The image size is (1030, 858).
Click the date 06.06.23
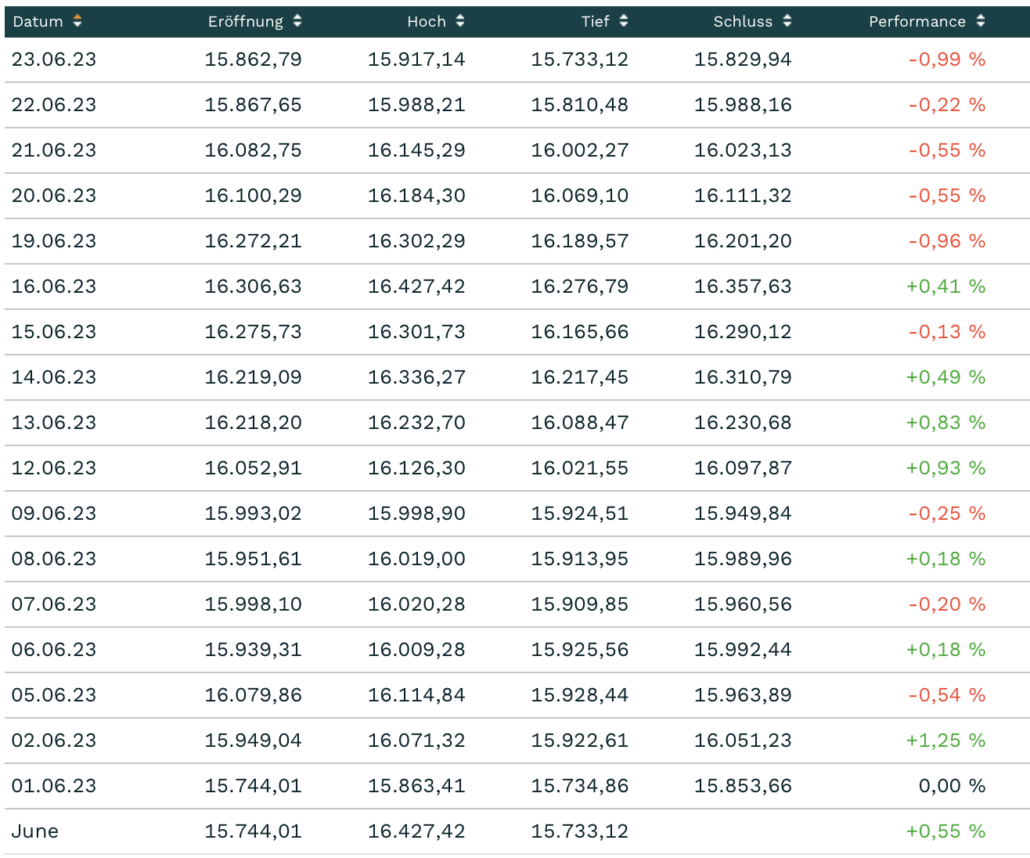click(54, 649)
